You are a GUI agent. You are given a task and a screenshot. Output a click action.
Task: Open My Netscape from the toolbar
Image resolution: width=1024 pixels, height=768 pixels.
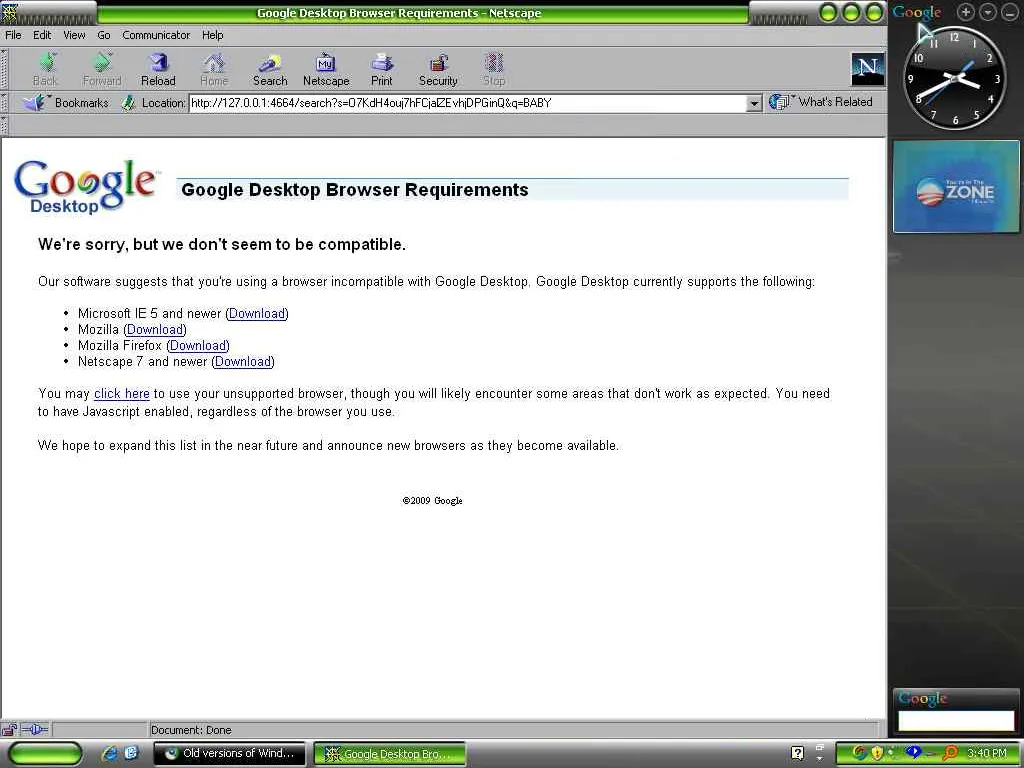point(326,69)
